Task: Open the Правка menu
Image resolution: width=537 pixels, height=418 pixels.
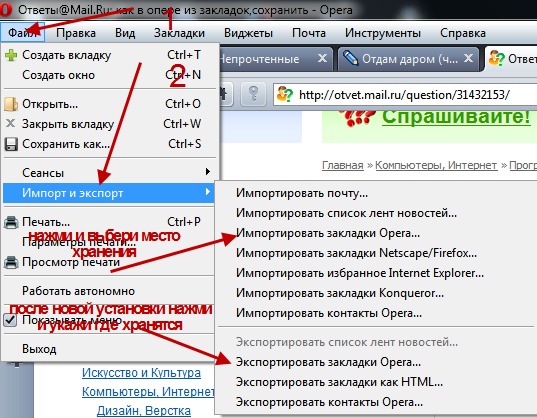Action: tap(76, 33)
